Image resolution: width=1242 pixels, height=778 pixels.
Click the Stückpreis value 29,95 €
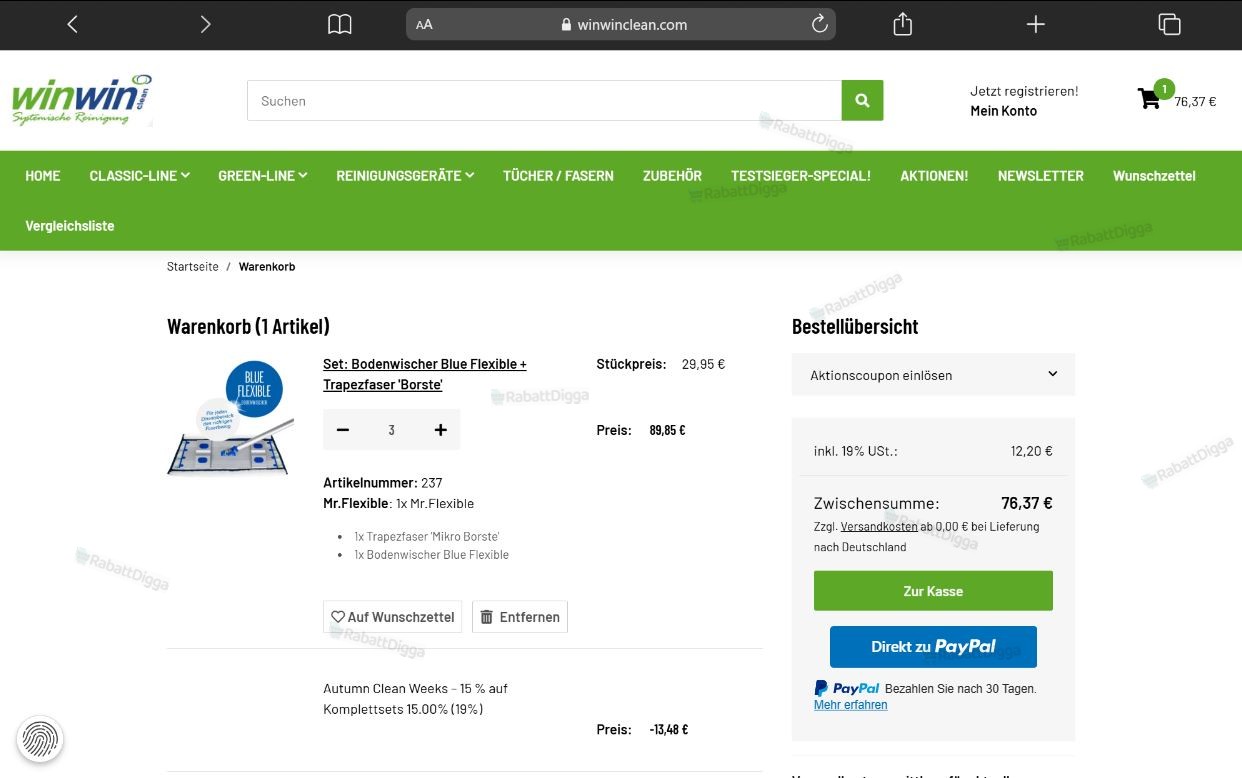(x=703, y=364)
